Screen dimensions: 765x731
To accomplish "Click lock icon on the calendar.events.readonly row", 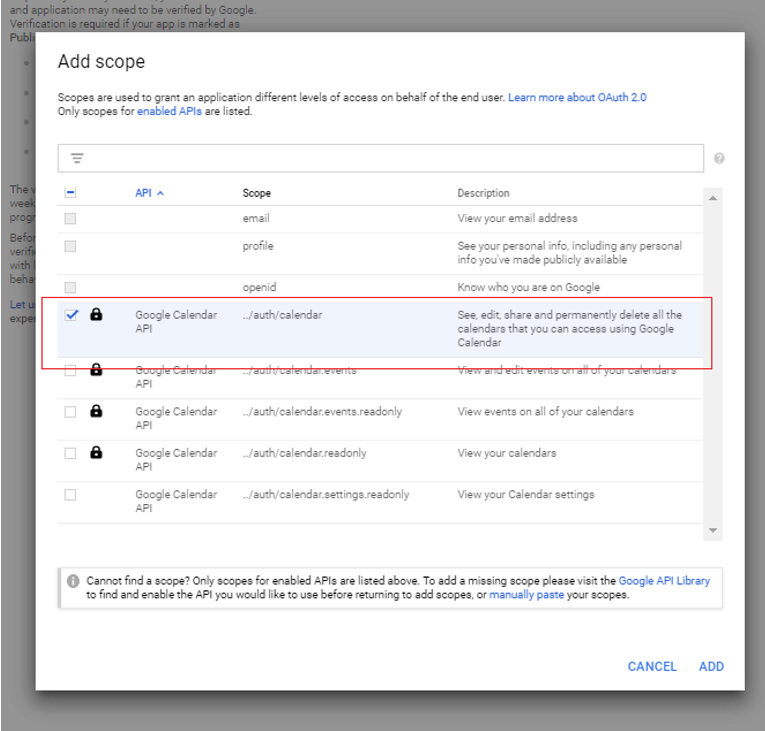I will click(96, 411).
